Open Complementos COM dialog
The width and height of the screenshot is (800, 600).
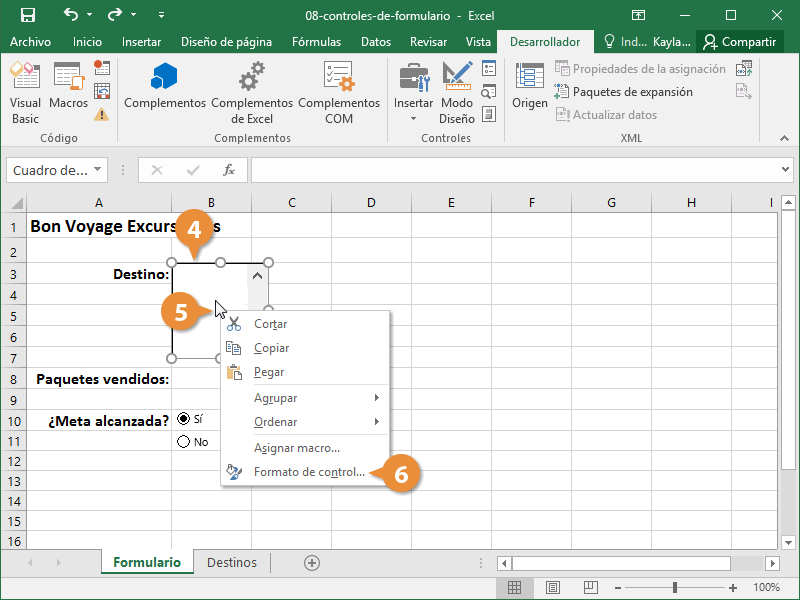[x=339, y=93]
